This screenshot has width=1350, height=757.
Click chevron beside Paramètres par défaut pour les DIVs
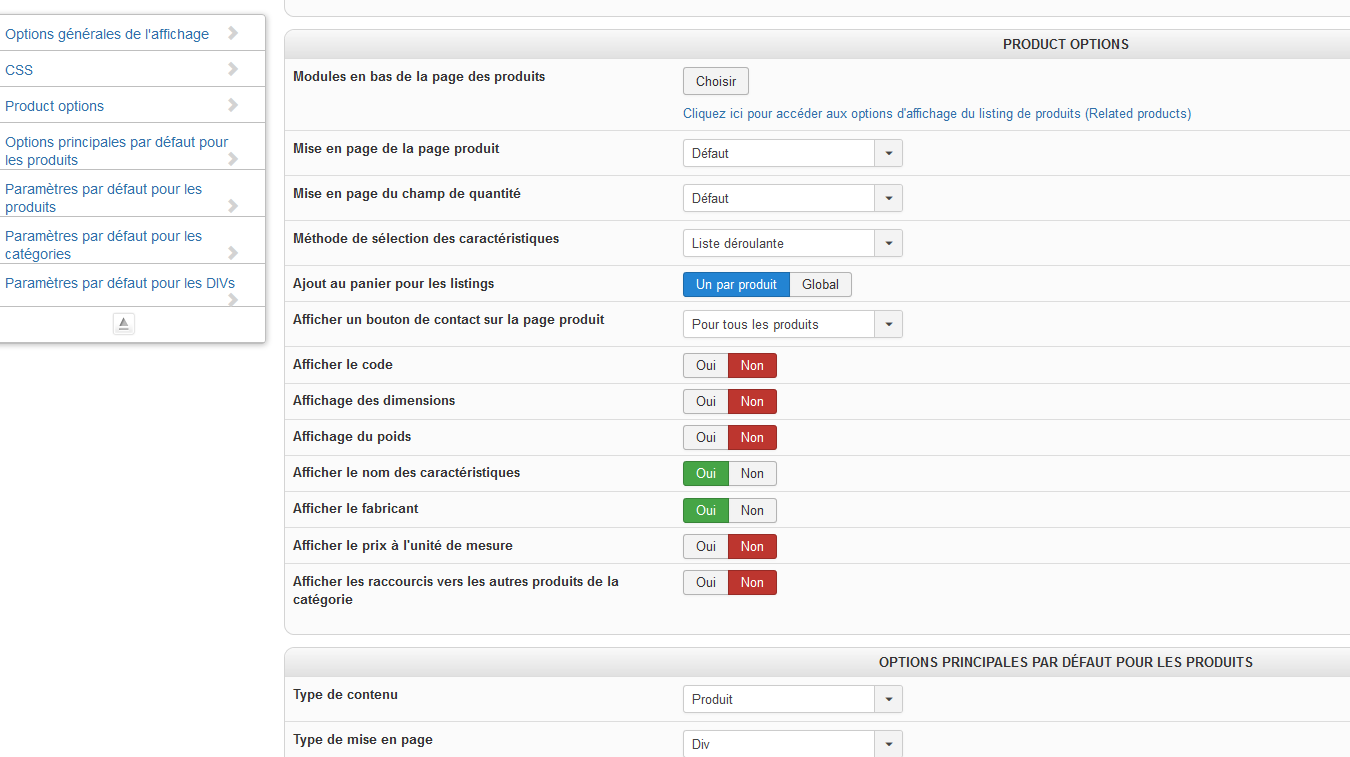pyautogui.click(x=233, y=299)
